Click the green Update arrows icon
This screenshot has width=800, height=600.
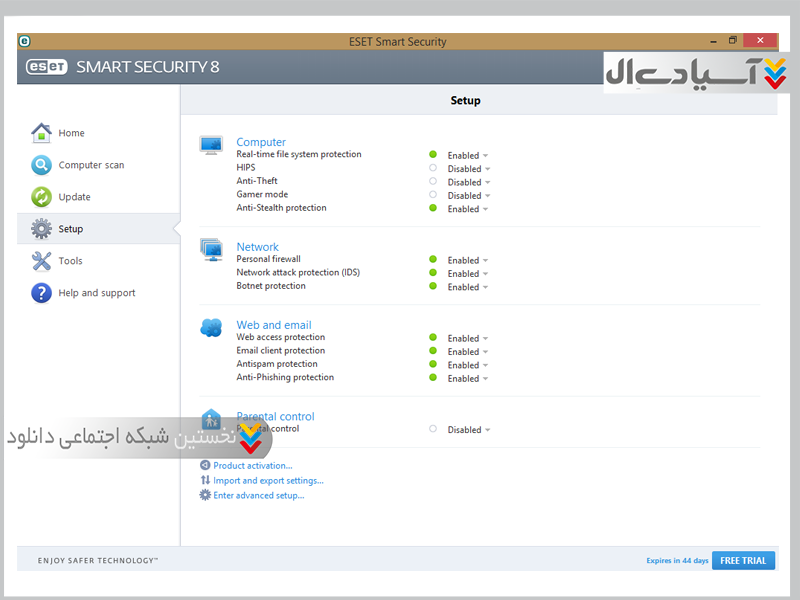tap(41, 197)
